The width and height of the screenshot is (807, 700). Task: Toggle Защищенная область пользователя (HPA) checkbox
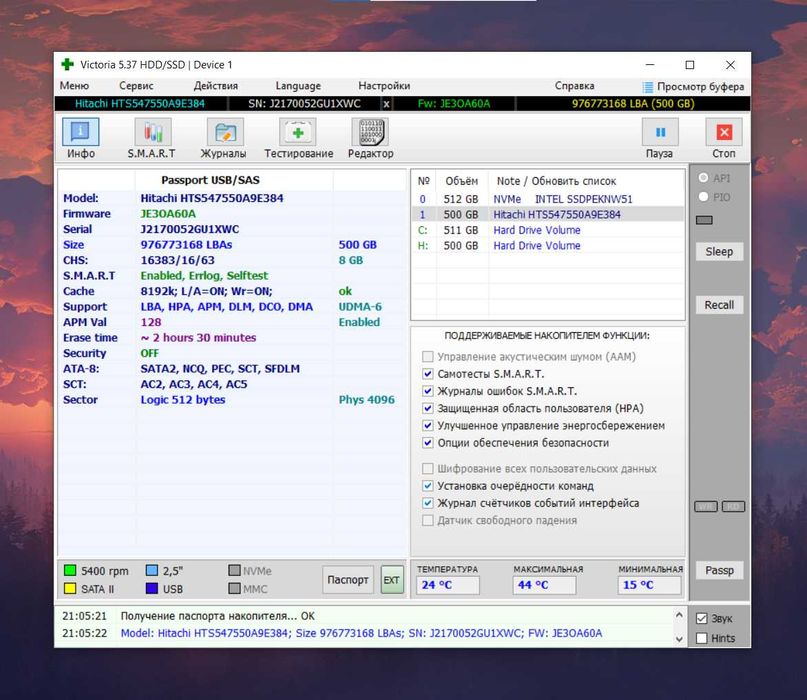[427, 408]
